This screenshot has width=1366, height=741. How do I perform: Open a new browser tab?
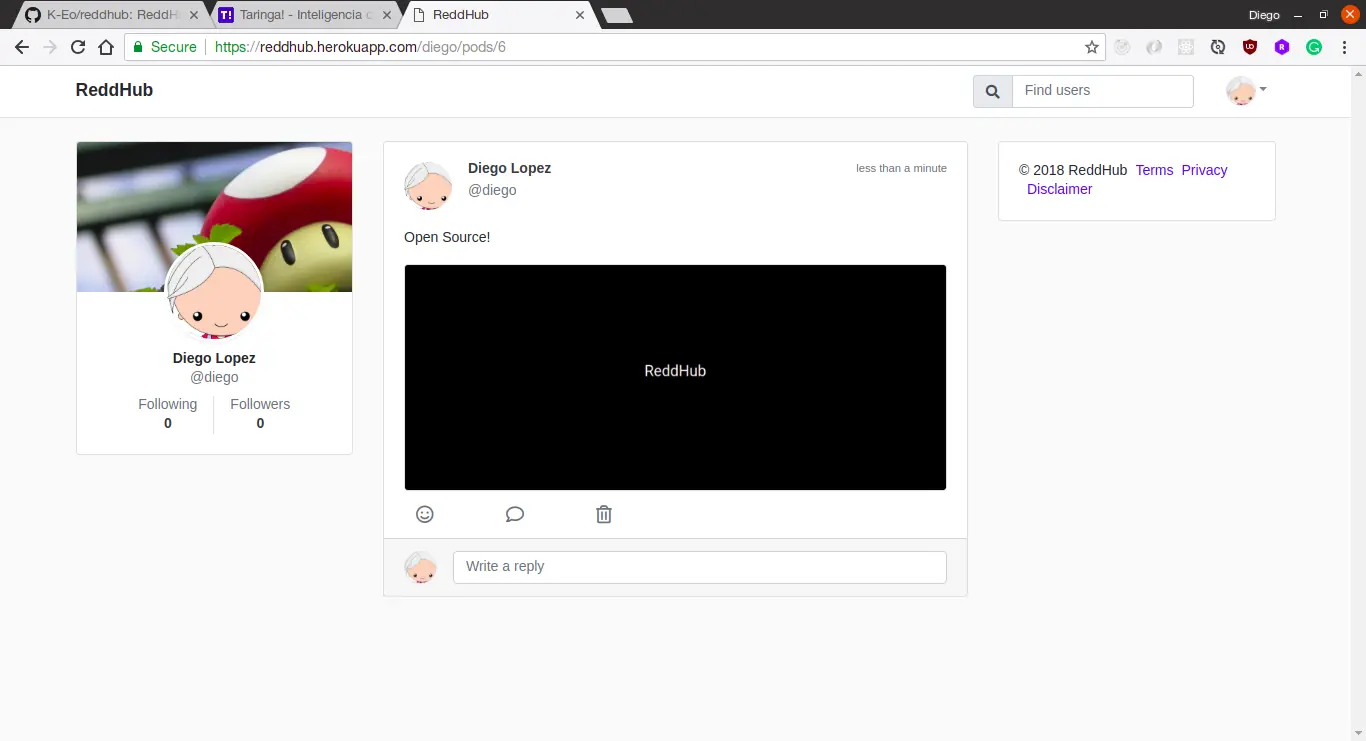[617, 16]
